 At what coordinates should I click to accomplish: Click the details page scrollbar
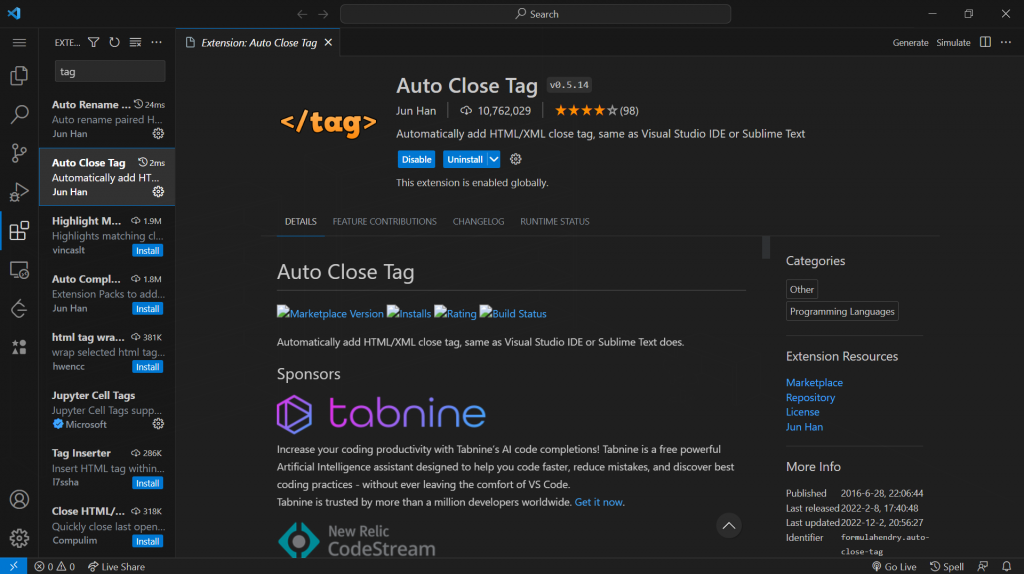(x=766, y=248)
